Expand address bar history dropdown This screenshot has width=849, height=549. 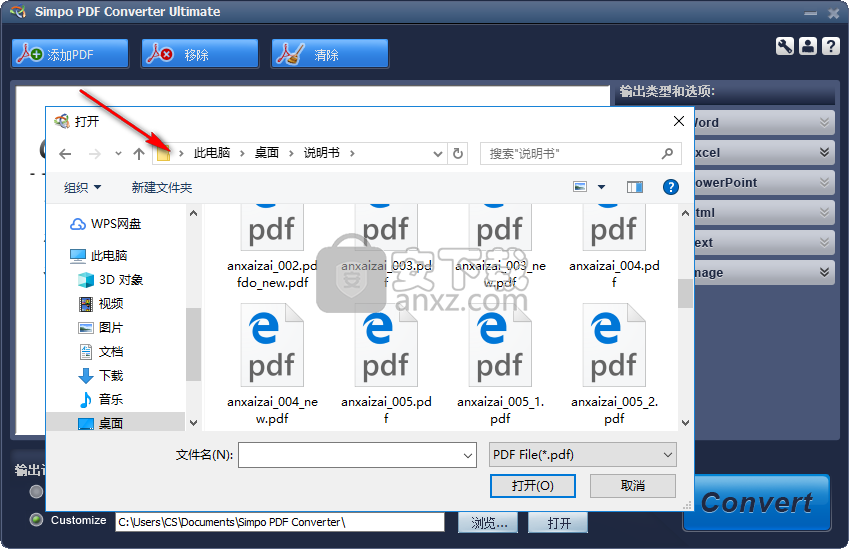(438, 154)
